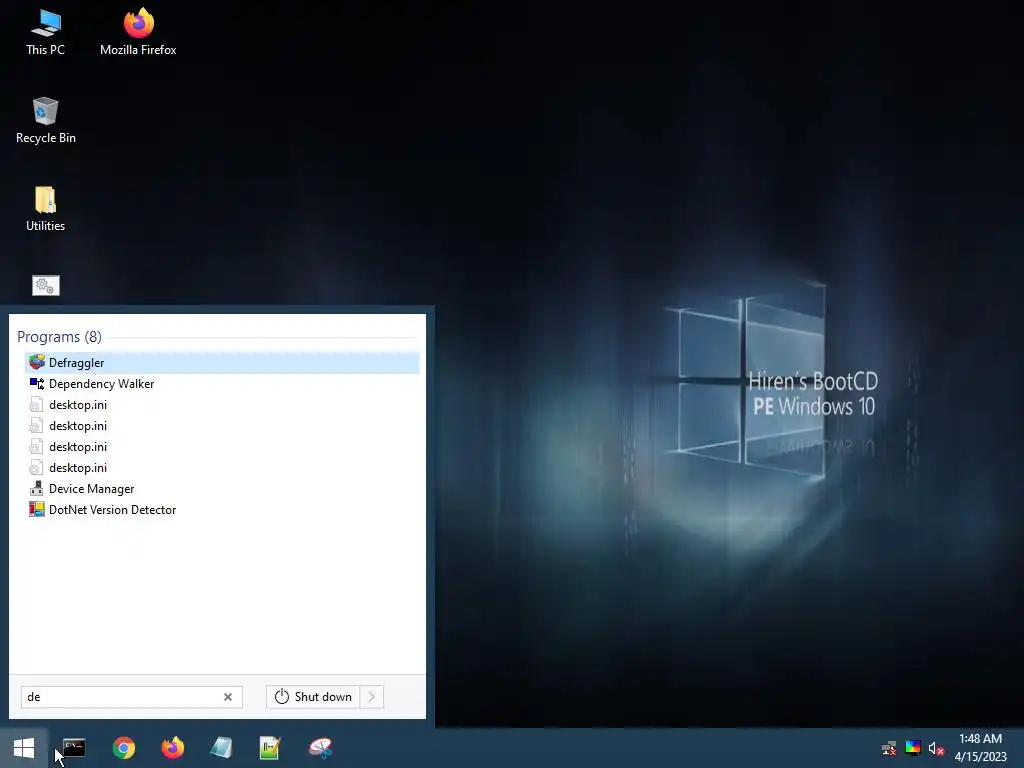Select the gear settings desktop icon
1024x768 pixels.
(46, 285)
